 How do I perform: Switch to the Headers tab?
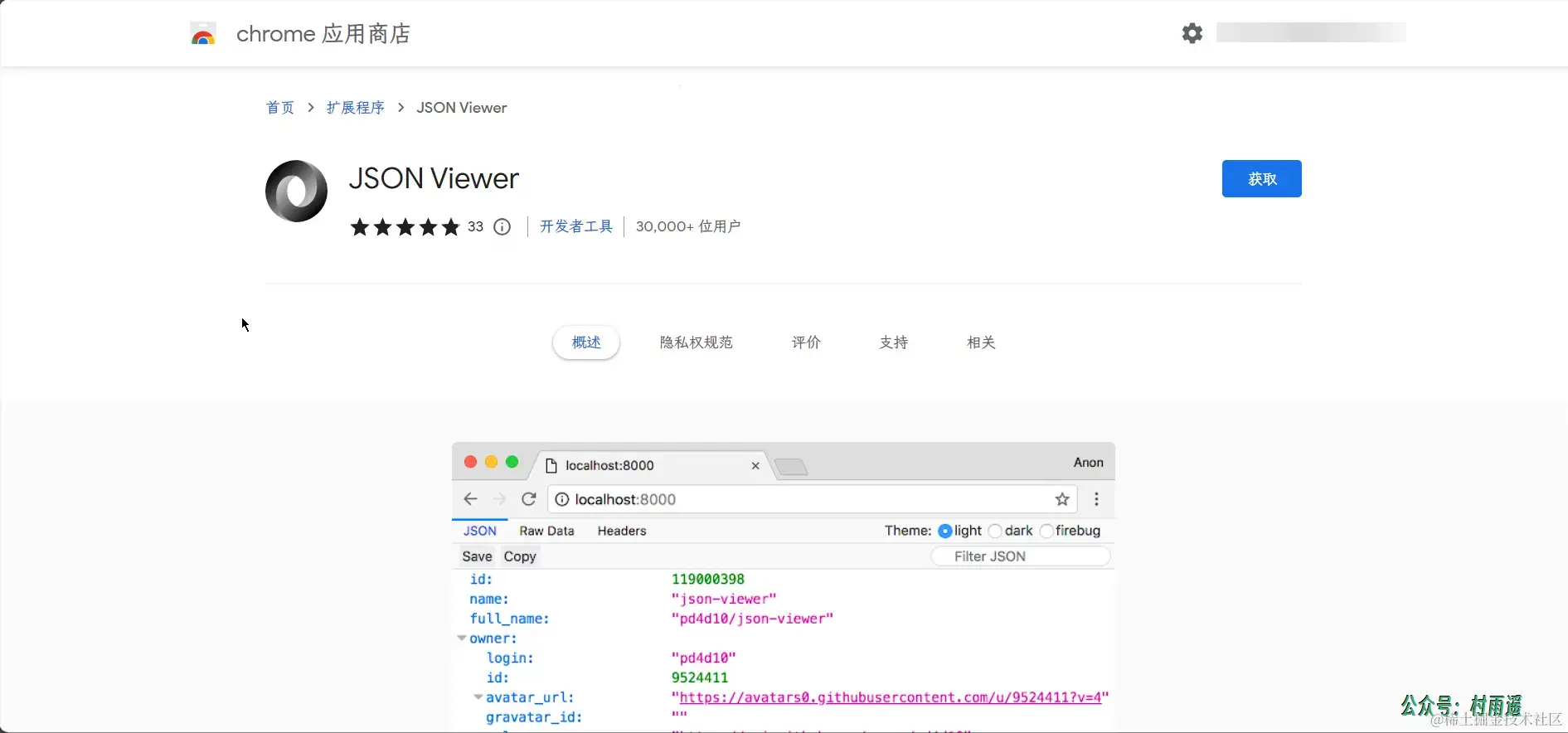coord(622,531)
